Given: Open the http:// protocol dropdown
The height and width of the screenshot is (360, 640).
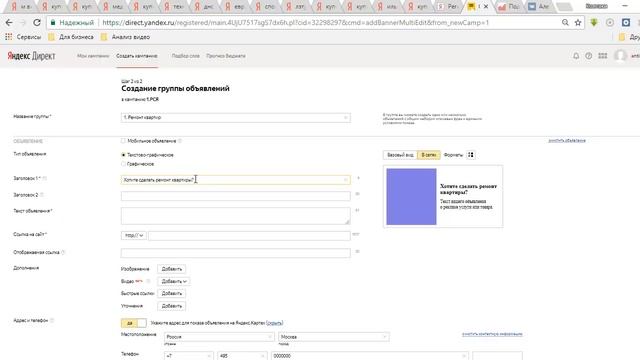Looking at the screenshot, I should coord(133,236).
